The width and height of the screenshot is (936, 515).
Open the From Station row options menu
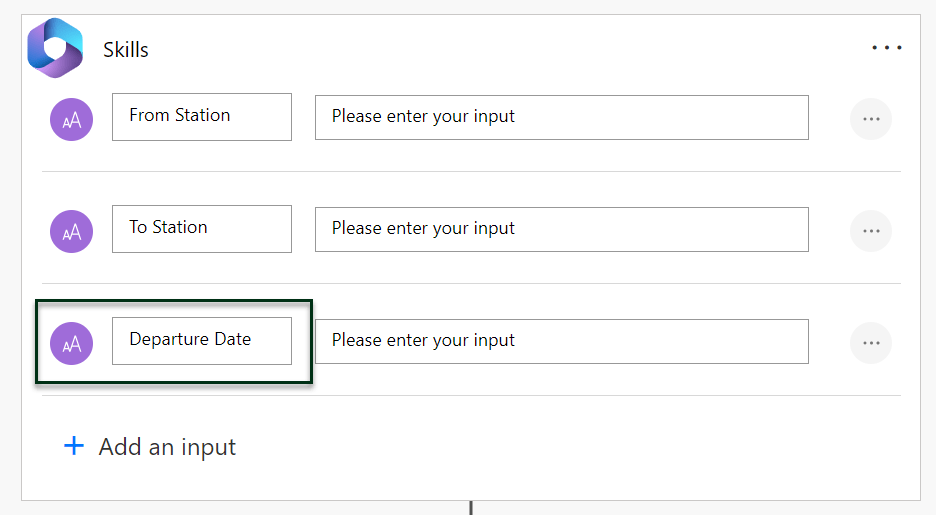tap(870, 119)
